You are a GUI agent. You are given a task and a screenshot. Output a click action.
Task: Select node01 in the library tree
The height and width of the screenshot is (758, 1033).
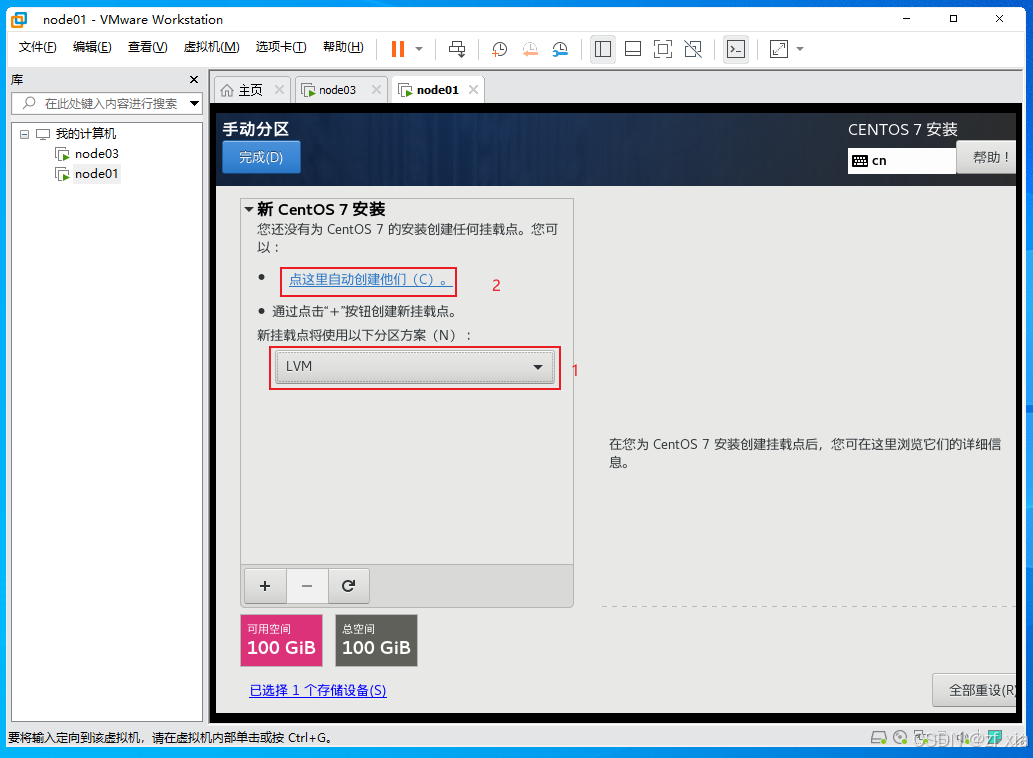(x=96, y=174)
